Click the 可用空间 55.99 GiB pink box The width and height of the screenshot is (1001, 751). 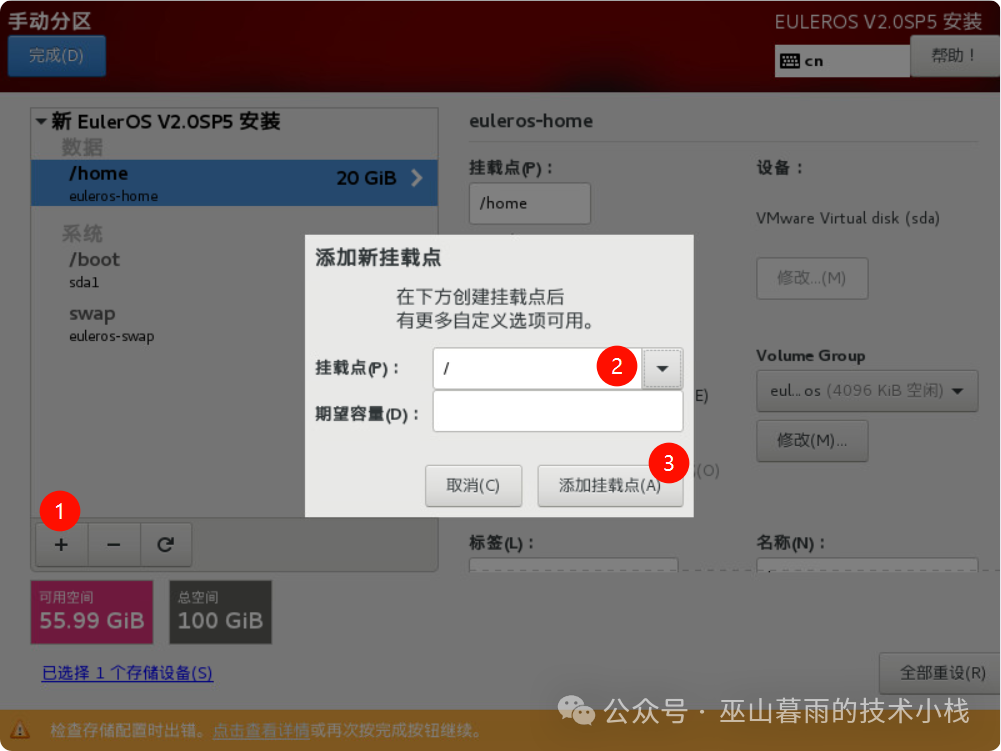point(92,612)
